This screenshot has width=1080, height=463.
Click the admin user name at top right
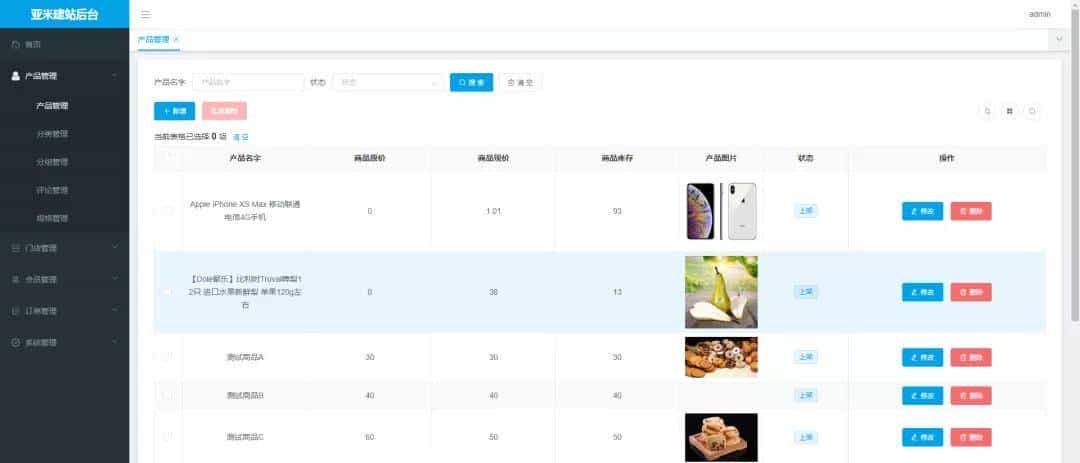coord(1039,14)
